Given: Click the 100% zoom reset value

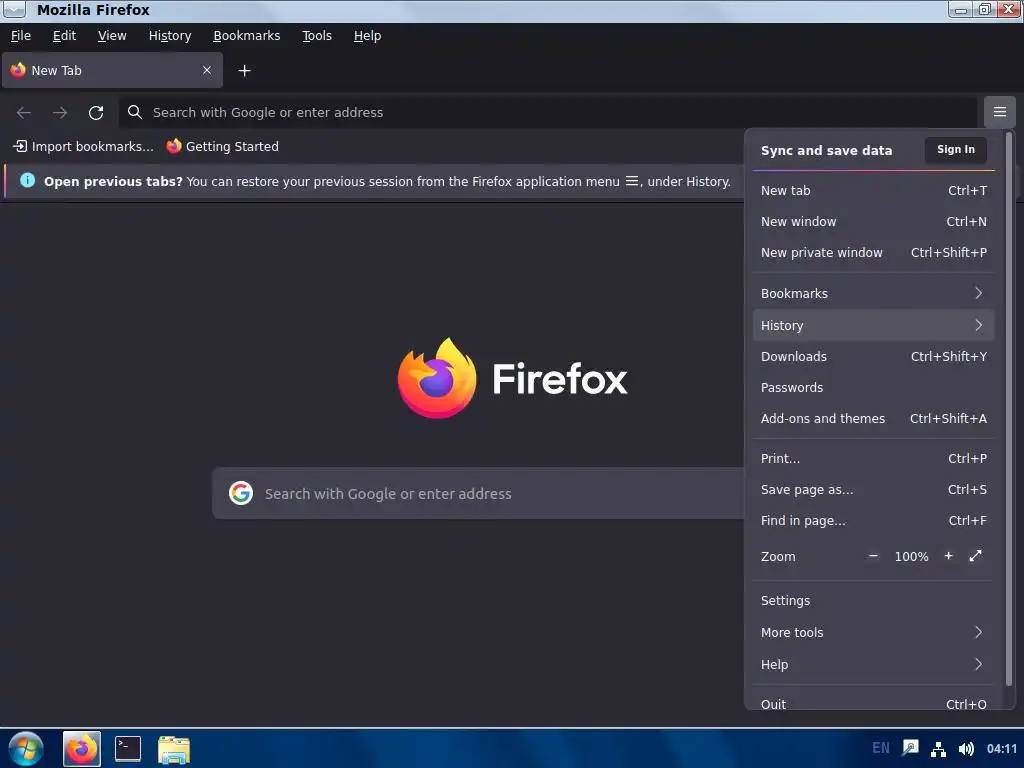Looking at the screenshot, I should [911, 556].
